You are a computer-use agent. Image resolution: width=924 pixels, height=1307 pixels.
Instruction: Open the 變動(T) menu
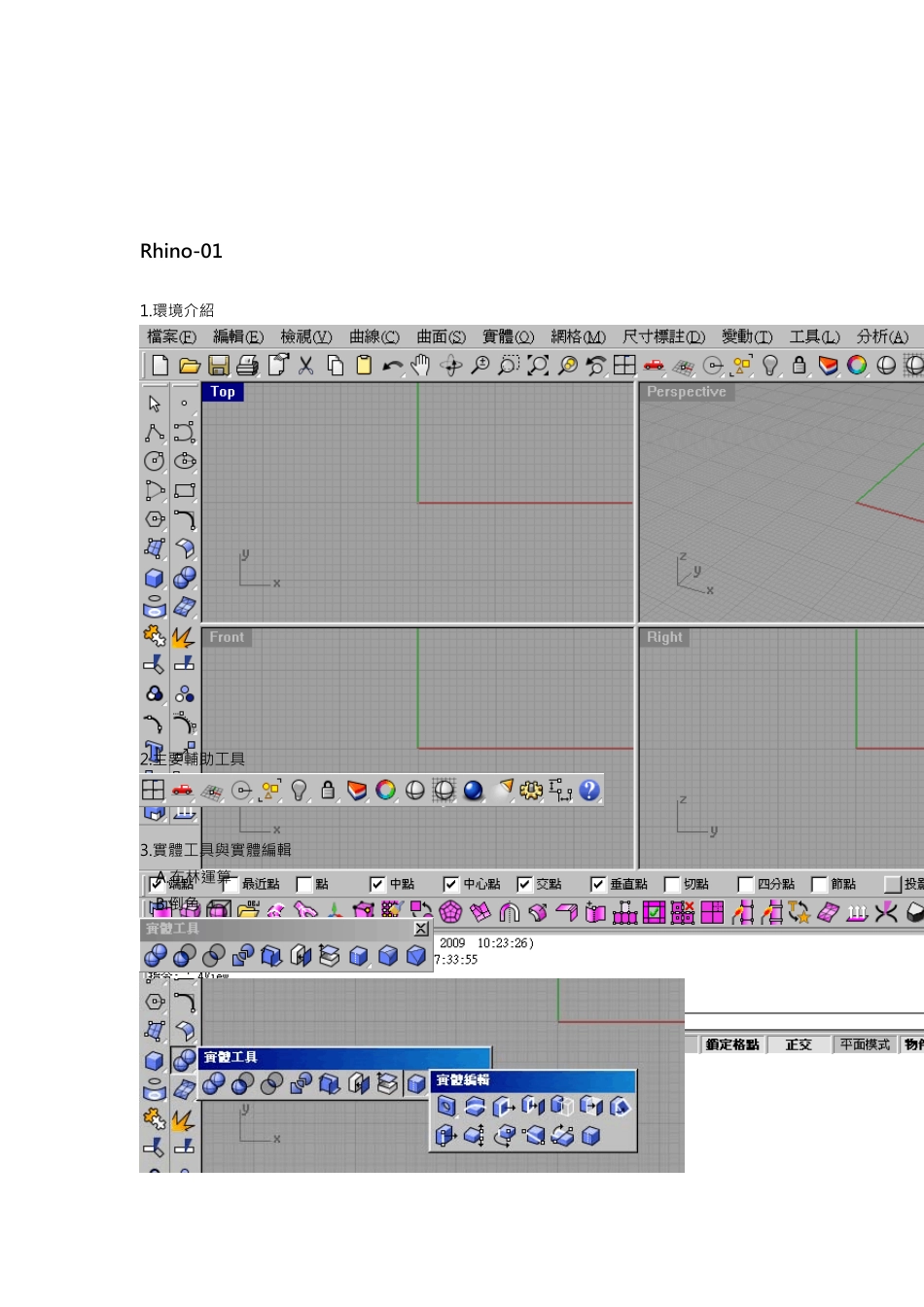[x=747, y=336]
